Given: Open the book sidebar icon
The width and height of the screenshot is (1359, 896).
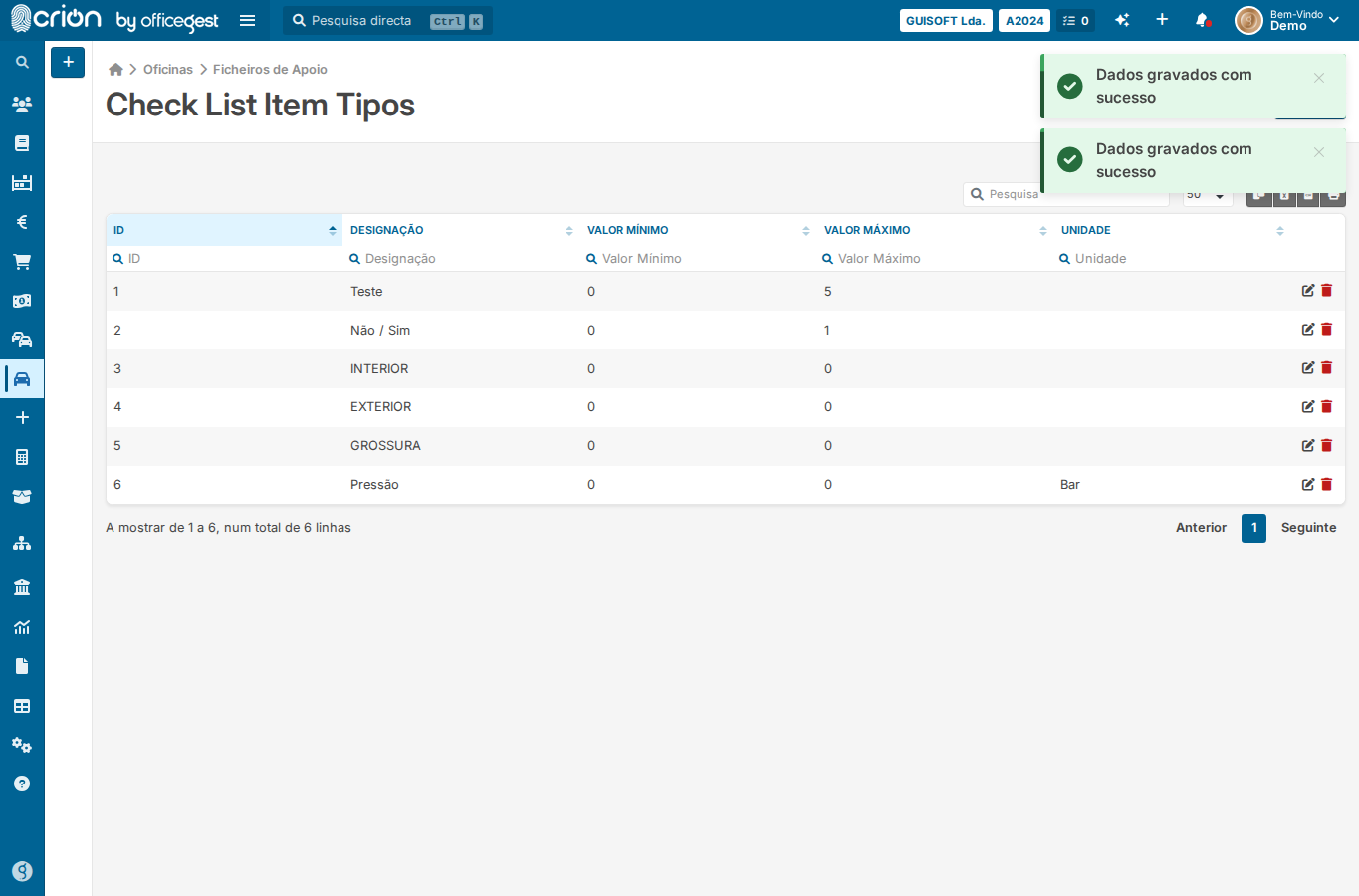Looking at the screenshot, I should pyautogui.click(x=22, y=143).
